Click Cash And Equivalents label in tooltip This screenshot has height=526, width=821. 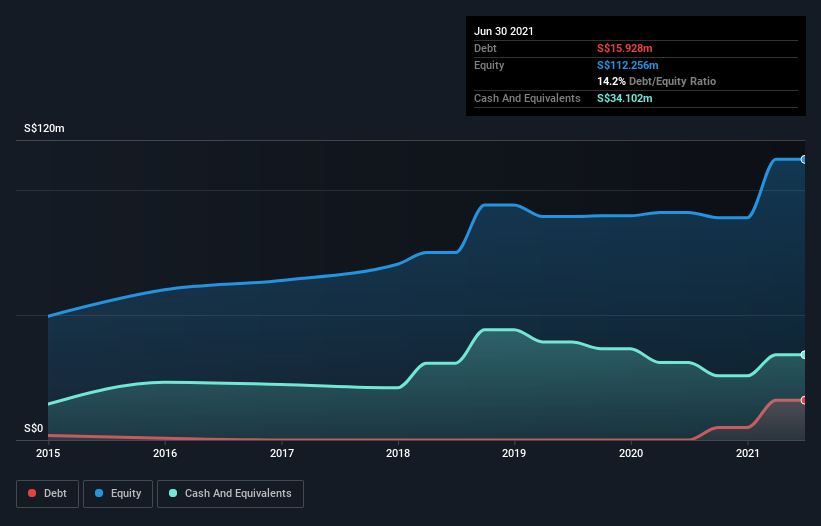tap(527, 98)
